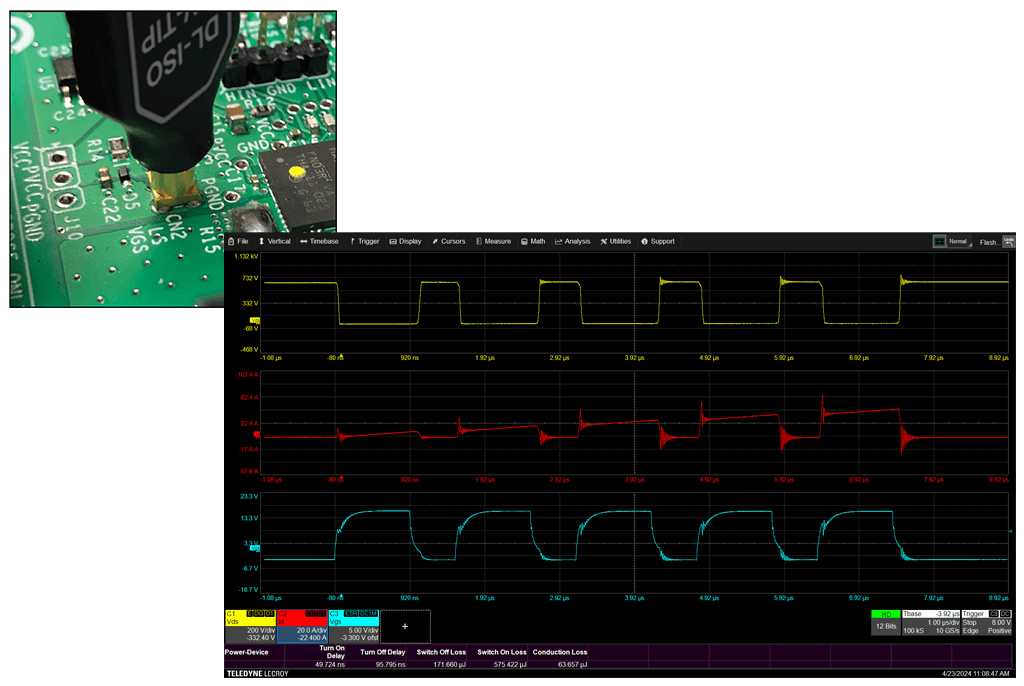Select the C2 Id channel descriptor box
Screen dimensions: 1024x686
pyautogui.click(x=302, y=625)
